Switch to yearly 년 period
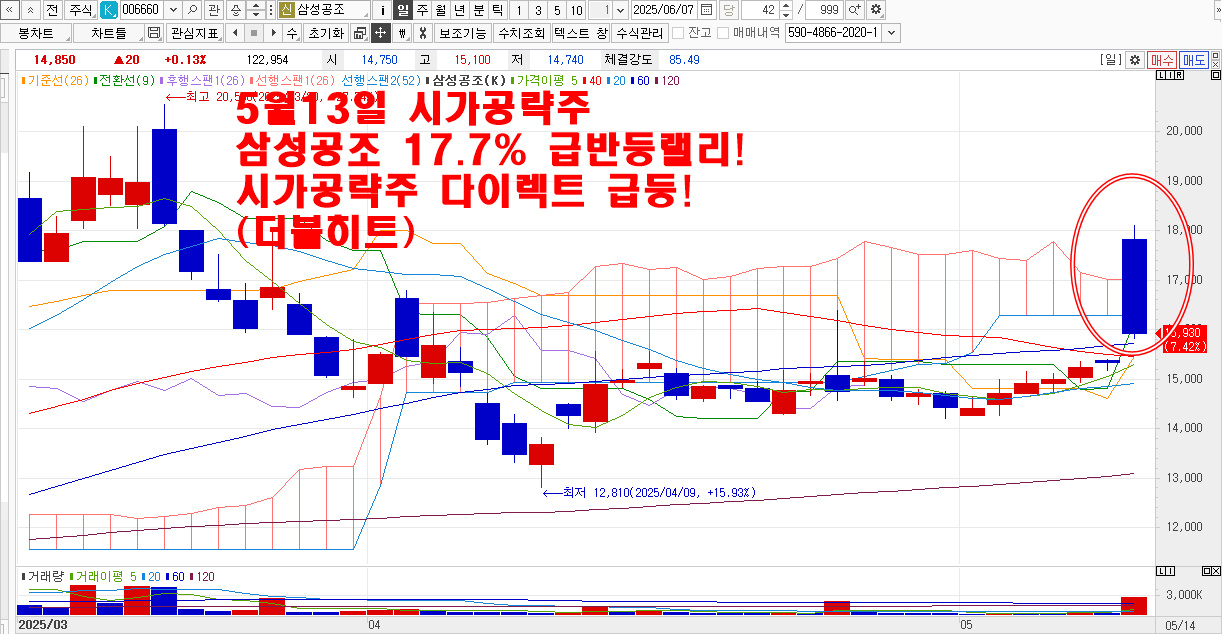 (460, 10)
